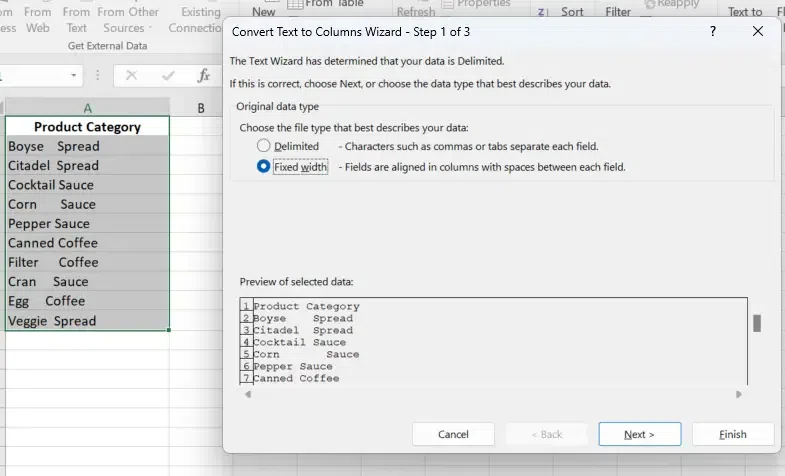Click the preview scroll right arrow
785x476 pixels.
click(738, 394)
